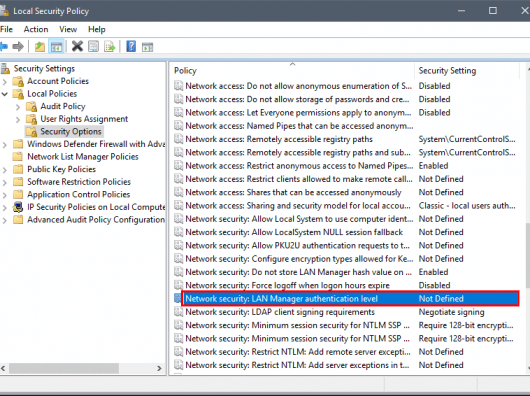Click policy icon beside Do not store LAN Manager hash
This screenshot has width=530, height=396.
pyautogui.click(x=178, y=272)
